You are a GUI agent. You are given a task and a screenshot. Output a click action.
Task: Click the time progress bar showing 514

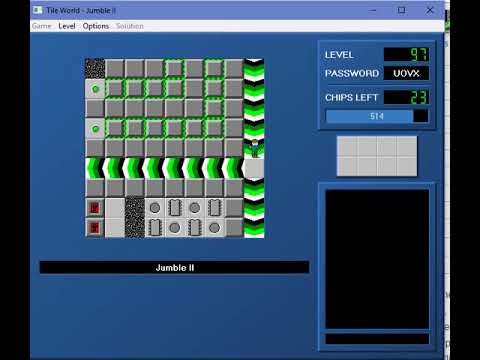coord(377,116)
